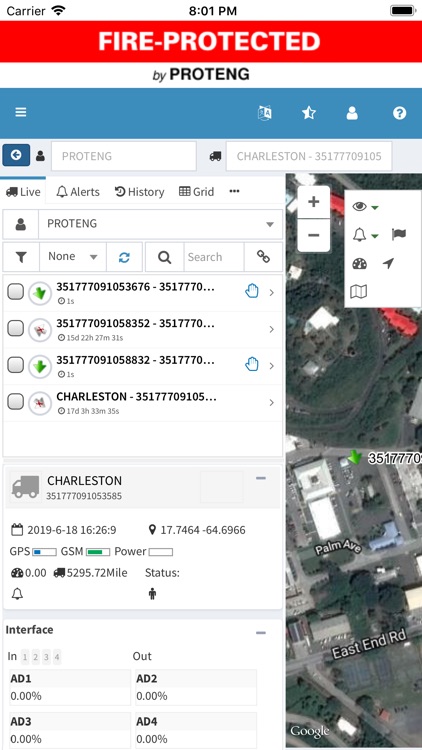422x750 pixels.
Task: Switch to the Grid tab
Action: [196, 192]
